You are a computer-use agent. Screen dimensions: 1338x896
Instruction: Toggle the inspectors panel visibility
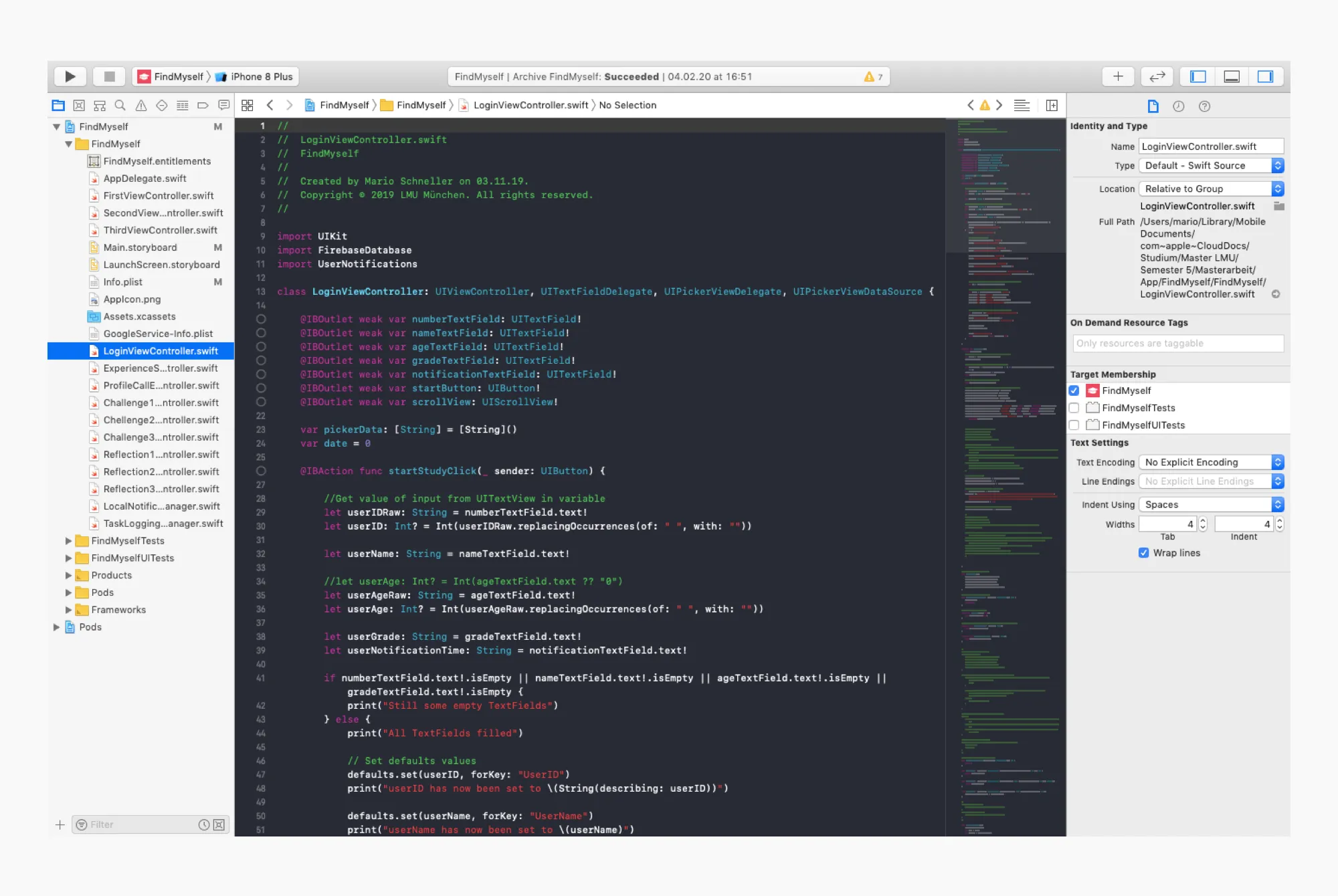[x=1265, y=76]
